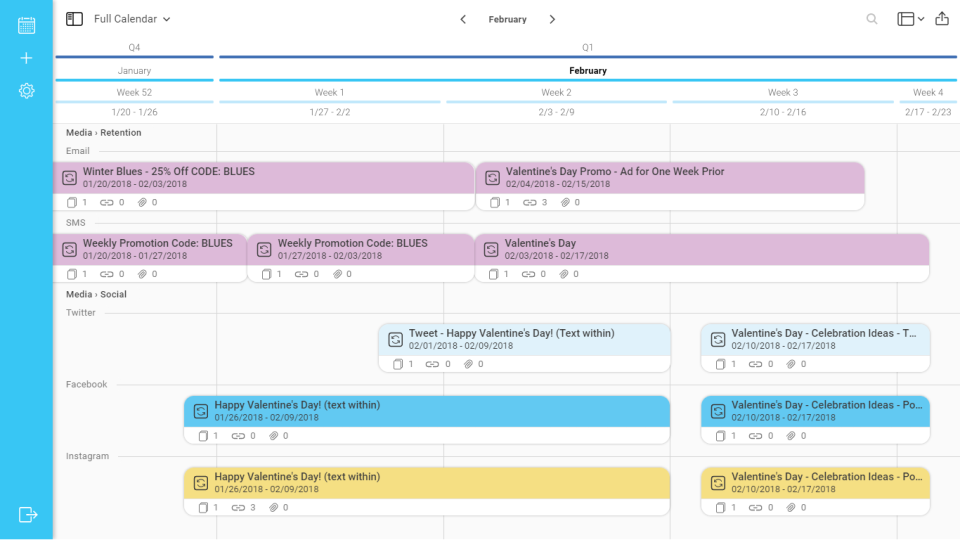The image size is (960, 540).
Task: Open the layout view dropdown
Action: [x=910, y=19]
